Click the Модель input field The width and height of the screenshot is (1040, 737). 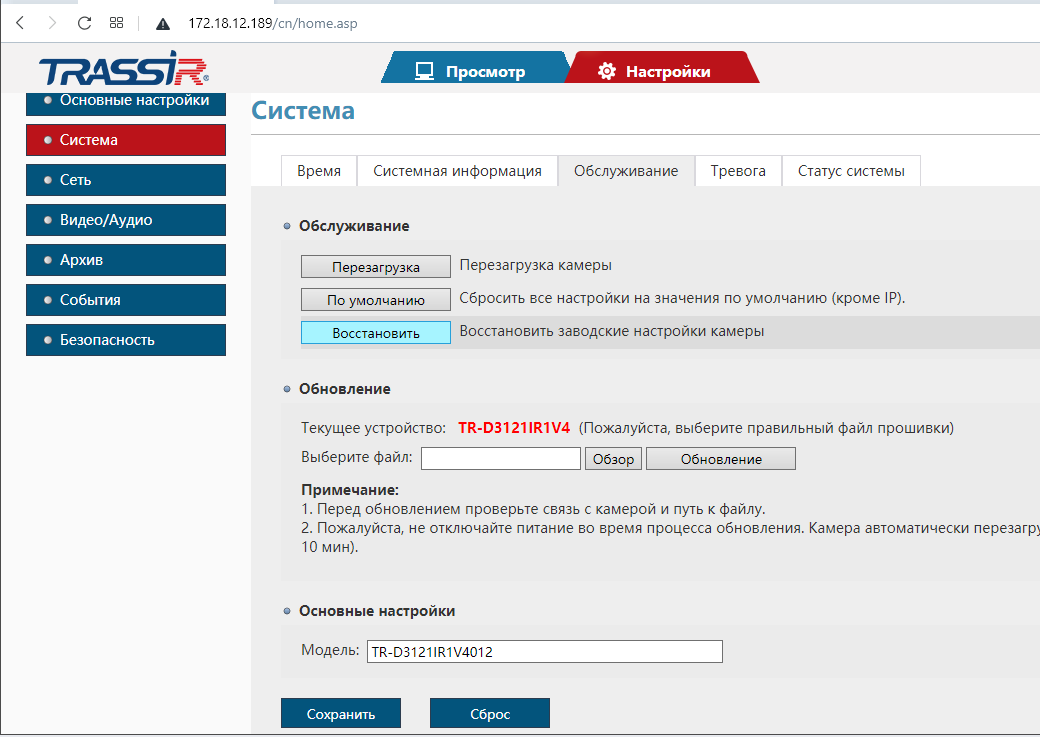click(545, 651)
